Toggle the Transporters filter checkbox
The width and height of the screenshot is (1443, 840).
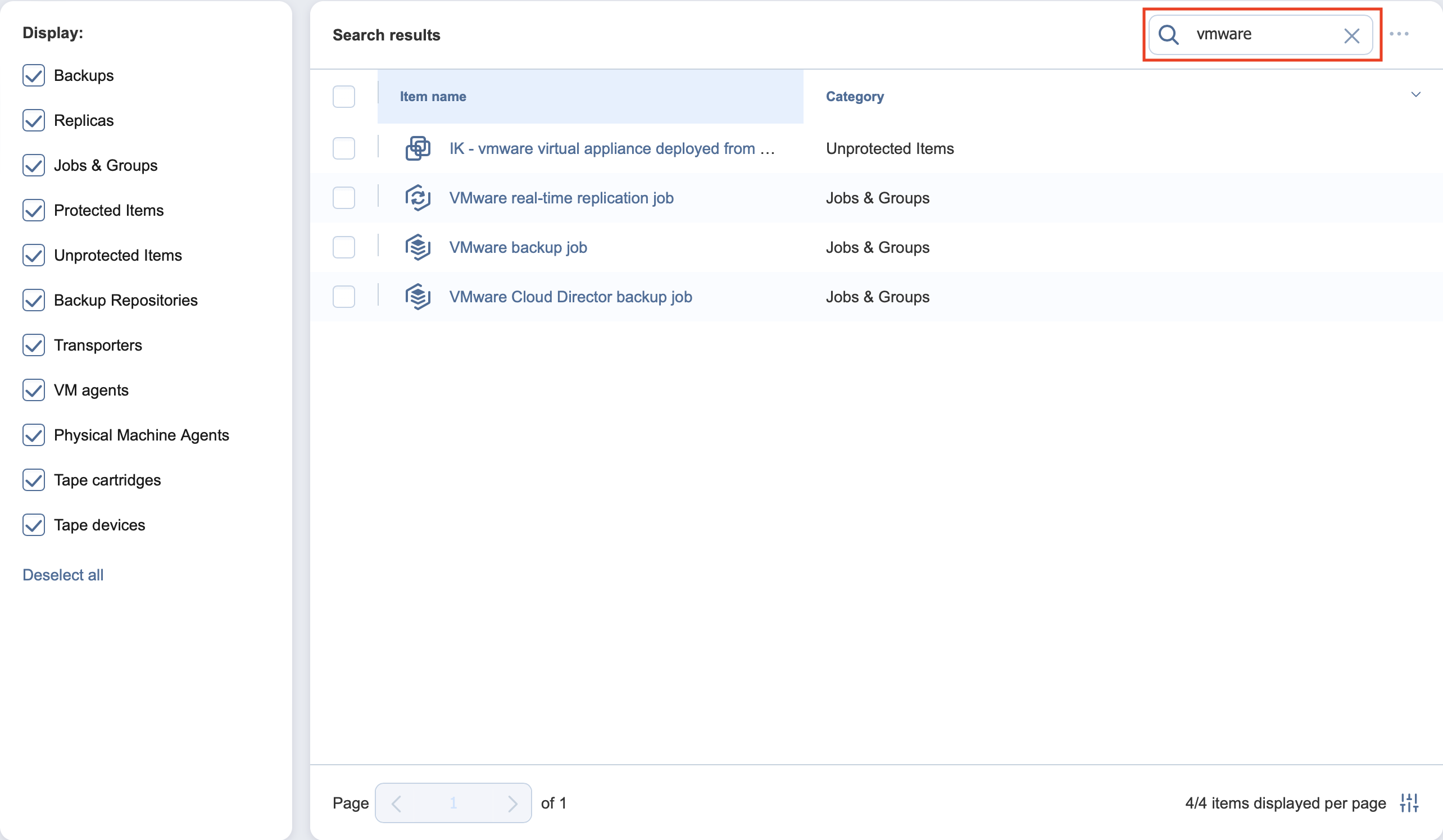point(34,344)
